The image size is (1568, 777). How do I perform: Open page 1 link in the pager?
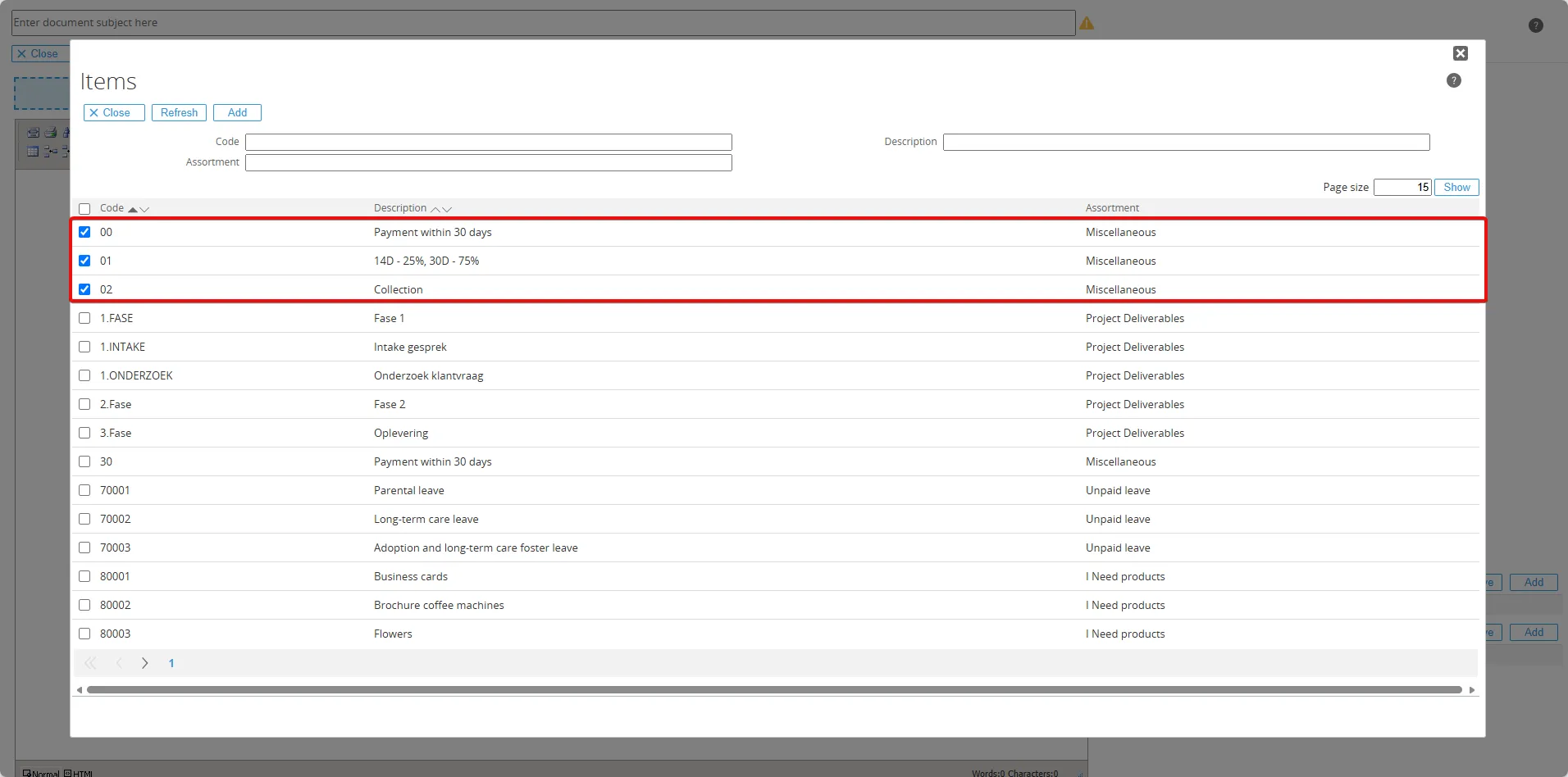click(171, 663)
